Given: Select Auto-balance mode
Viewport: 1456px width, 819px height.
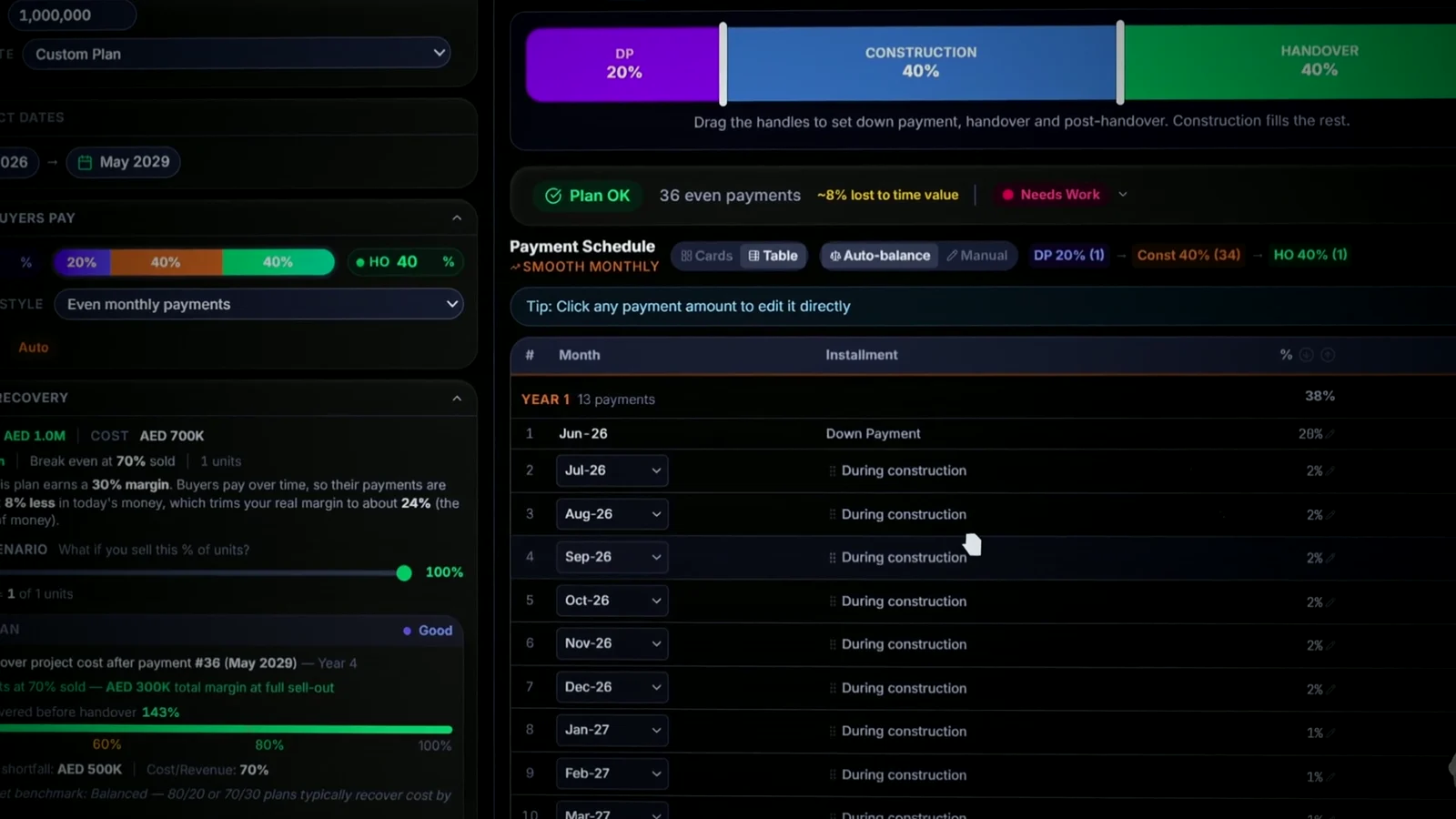Looking at the screenshot, I should pos(880,256).
